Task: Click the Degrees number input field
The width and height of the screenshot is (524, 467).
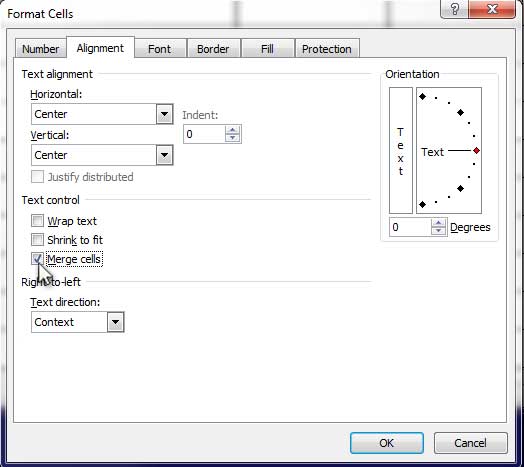Action: pyautogui.click(x=410, y=227)
